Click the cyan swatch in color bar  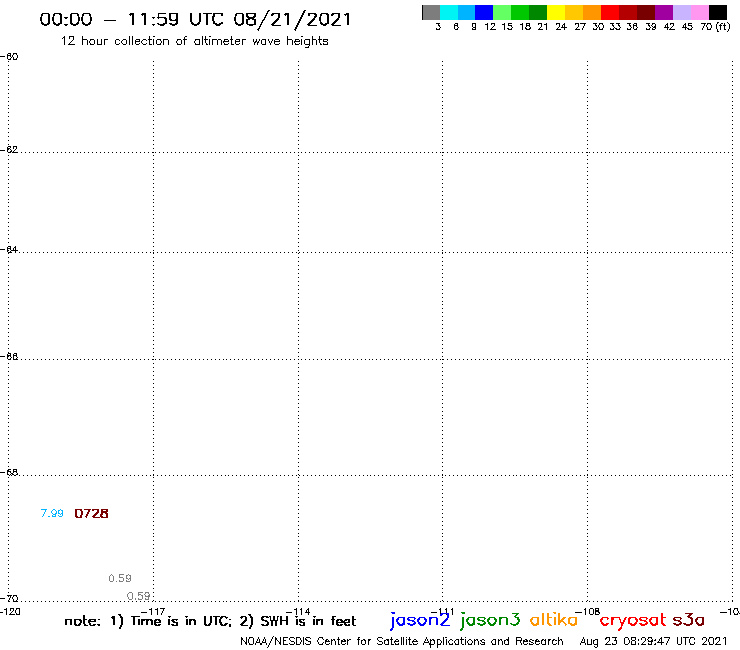(449, 12)
